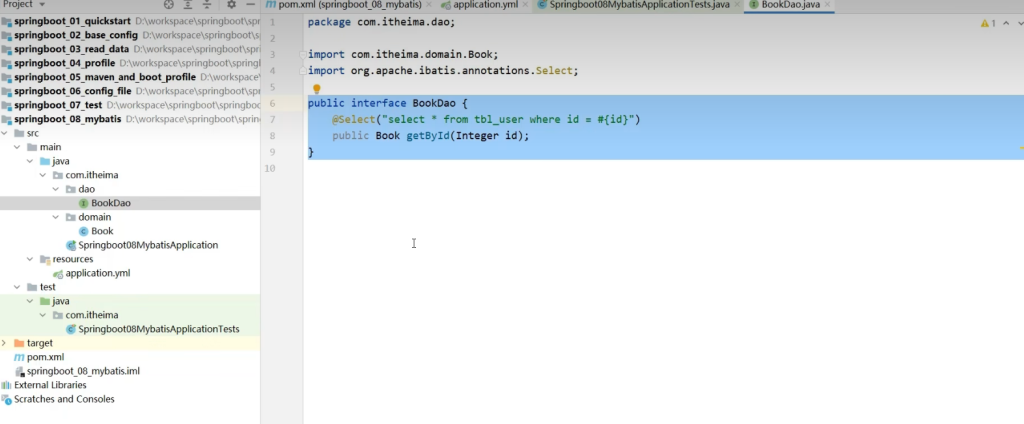Click the fold marker beside import statements
This screenshot has height=424, width=1024.
coord(301,54)
